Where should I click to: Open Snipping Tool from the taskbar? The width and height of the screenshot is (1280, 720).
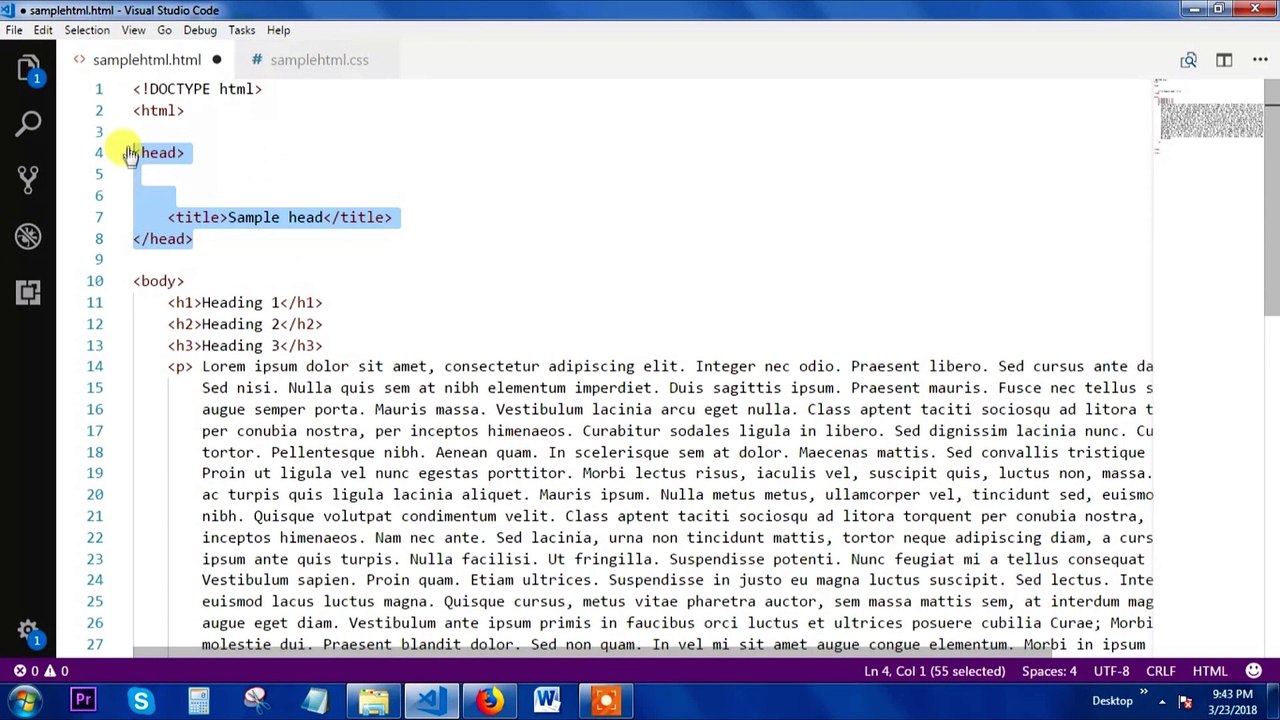[257, 701]
